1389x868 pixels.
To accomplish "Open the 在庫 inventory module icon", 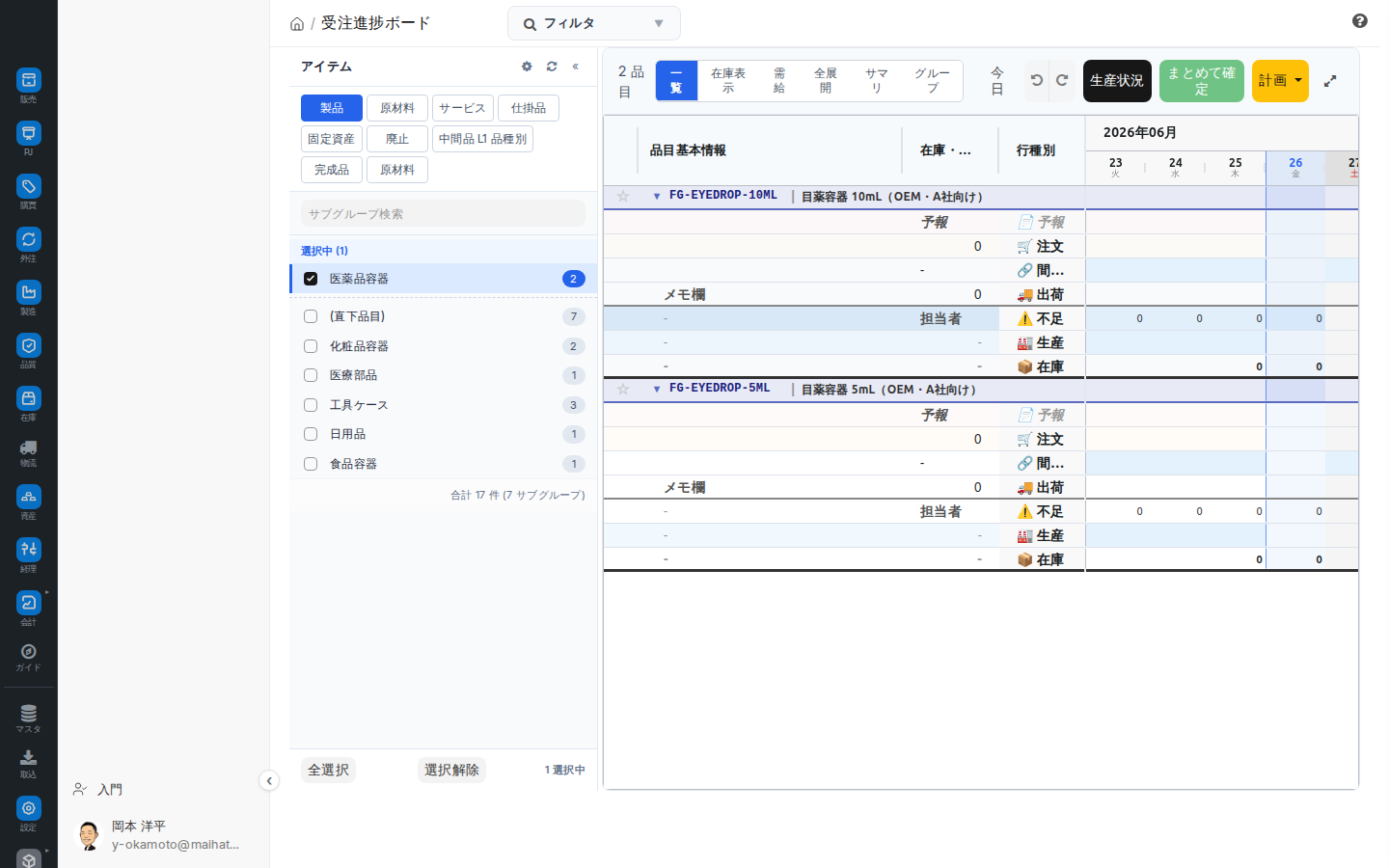I will [29, 399].
